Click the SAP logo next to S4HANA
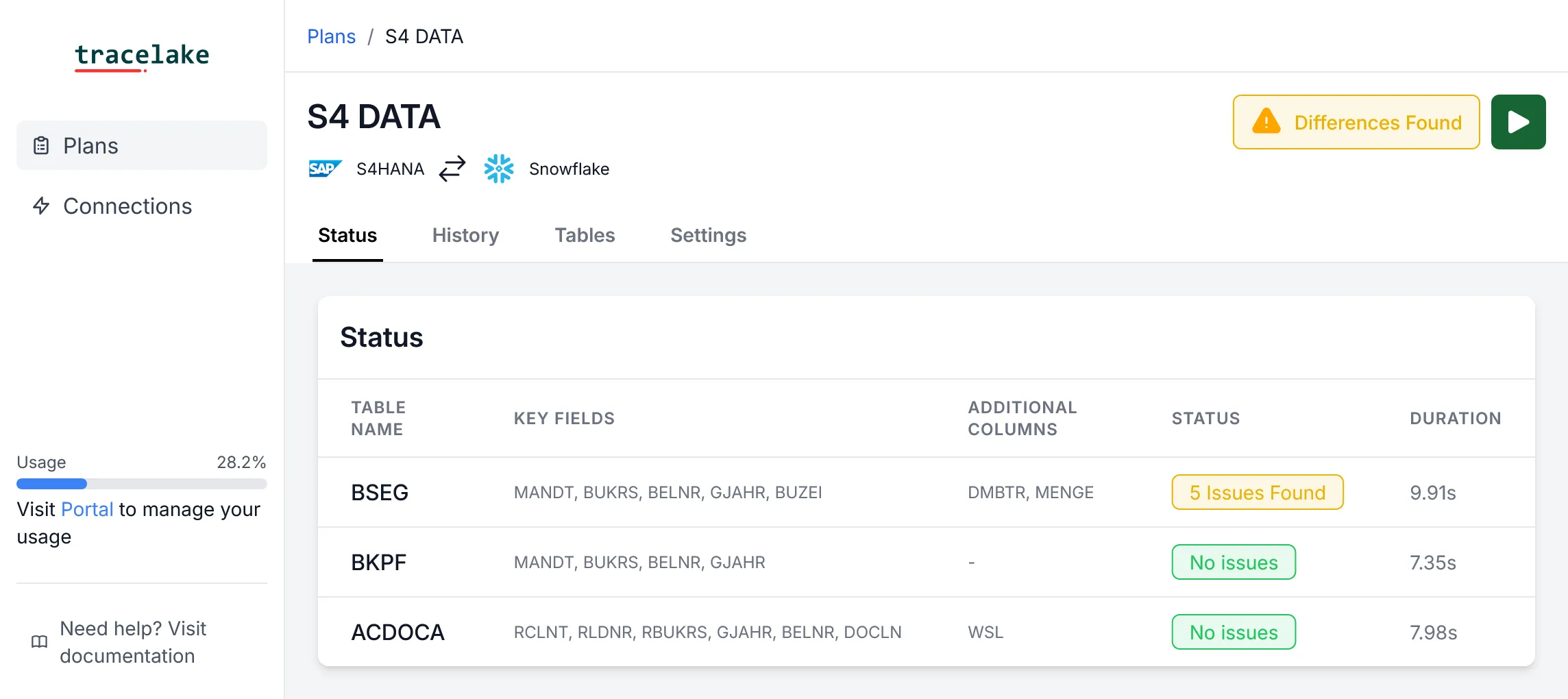 click(x=325, y=169)
